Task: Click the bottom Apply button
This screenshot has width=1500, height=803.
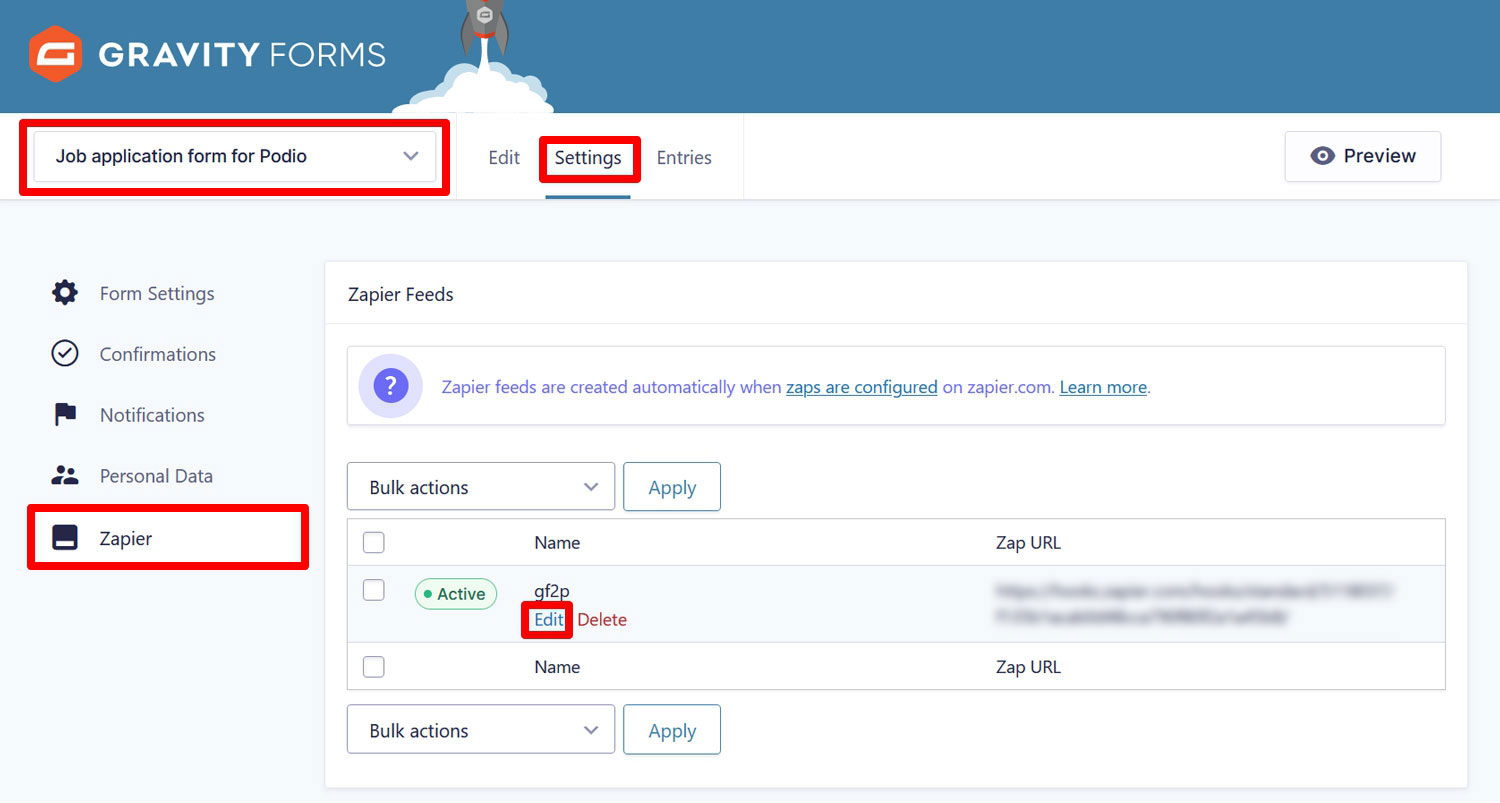Action: (672, 730)
